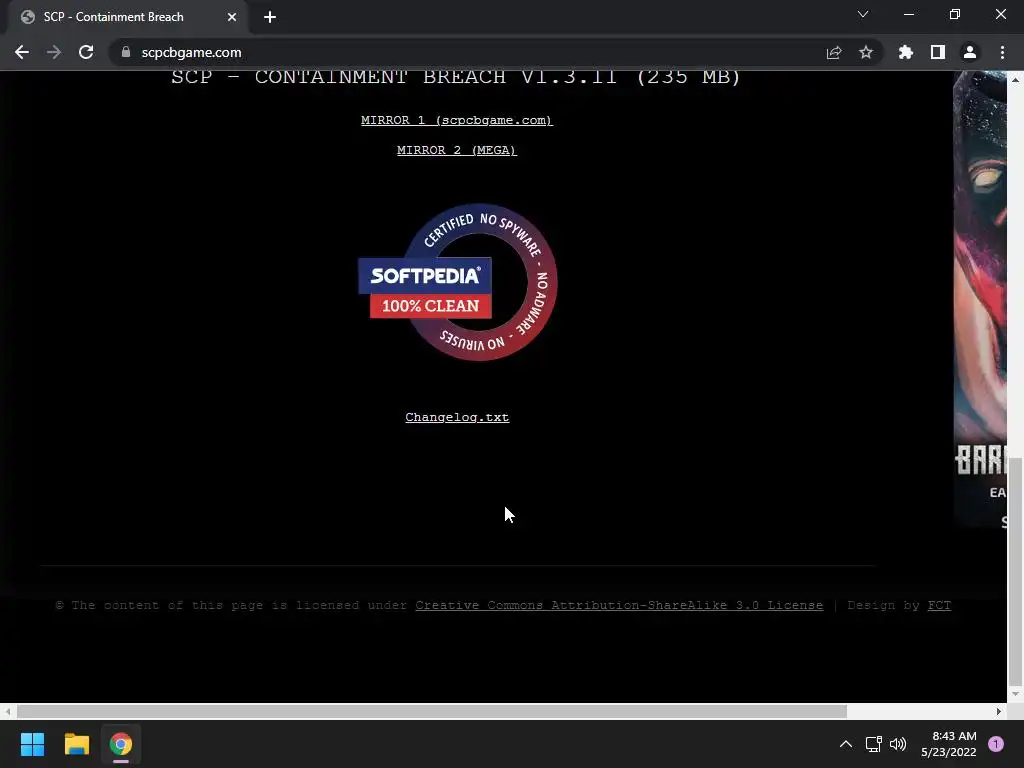
Task: Go back to the previous page
Action: tap(22, 52)
